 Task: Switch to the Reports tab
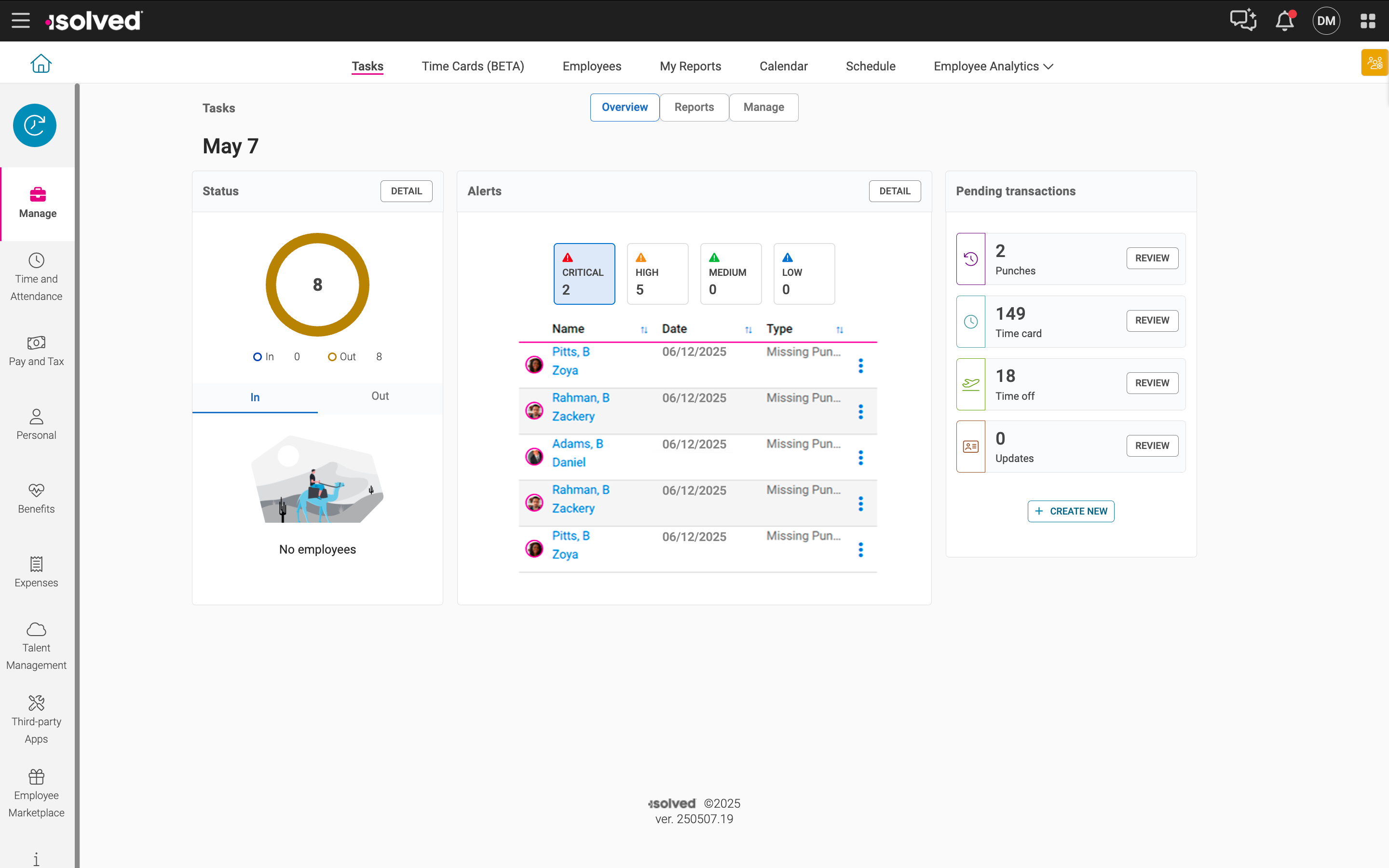[x=694, y=108]
